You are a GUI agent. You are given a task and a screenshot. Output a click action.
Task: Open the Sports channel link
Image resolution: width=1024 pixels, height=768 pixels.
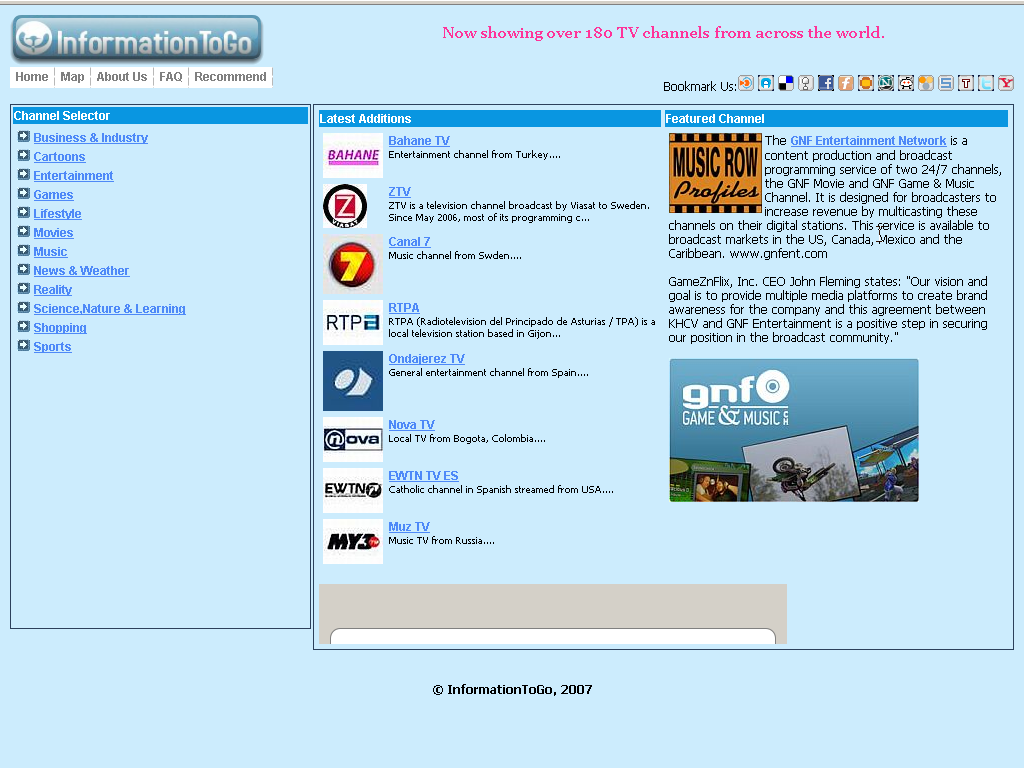[52, 346]
